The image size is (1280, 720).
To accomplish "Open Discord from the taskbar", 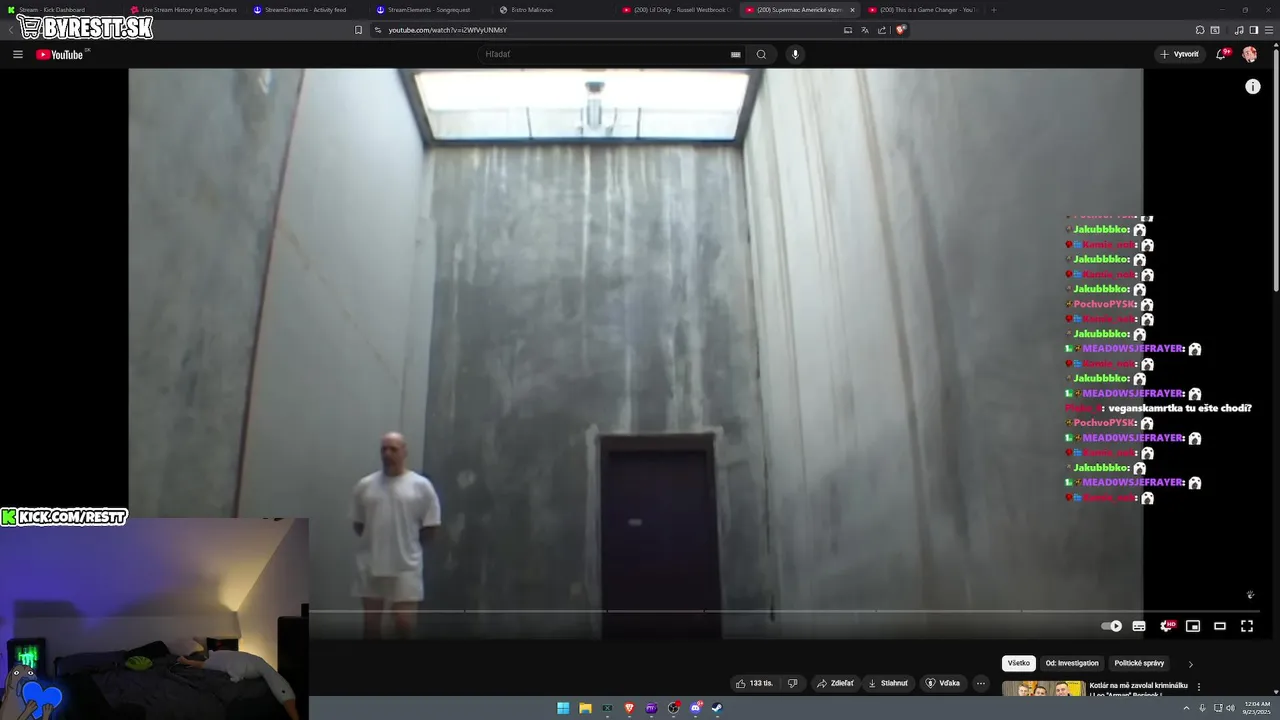I will (x=695, y=708).
